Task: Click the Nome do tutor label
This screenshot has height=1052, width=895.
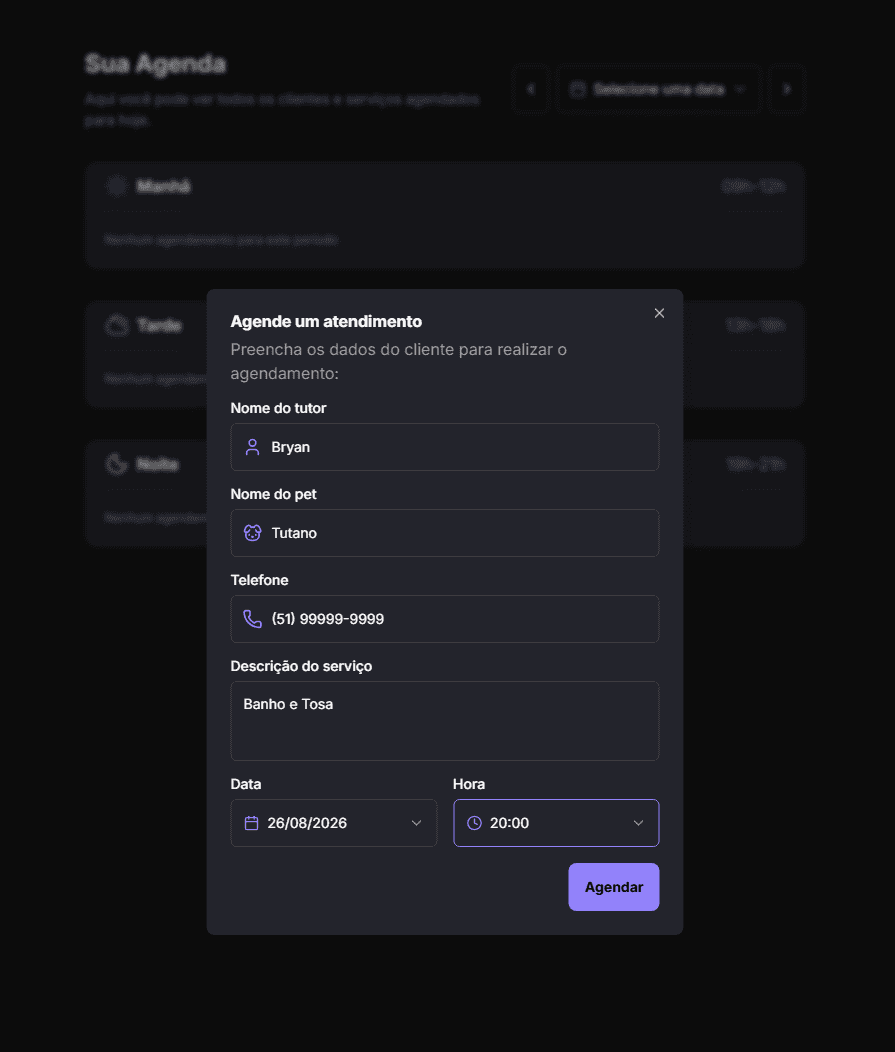Action: point(278,408)
